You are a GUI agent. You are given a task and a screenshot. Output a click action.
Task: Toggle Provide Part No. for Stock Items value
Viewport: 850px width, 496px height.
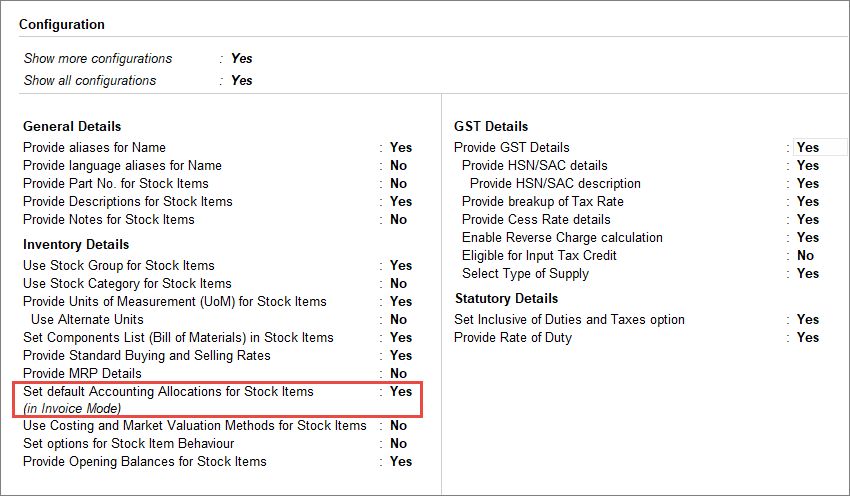coord(398,183)
